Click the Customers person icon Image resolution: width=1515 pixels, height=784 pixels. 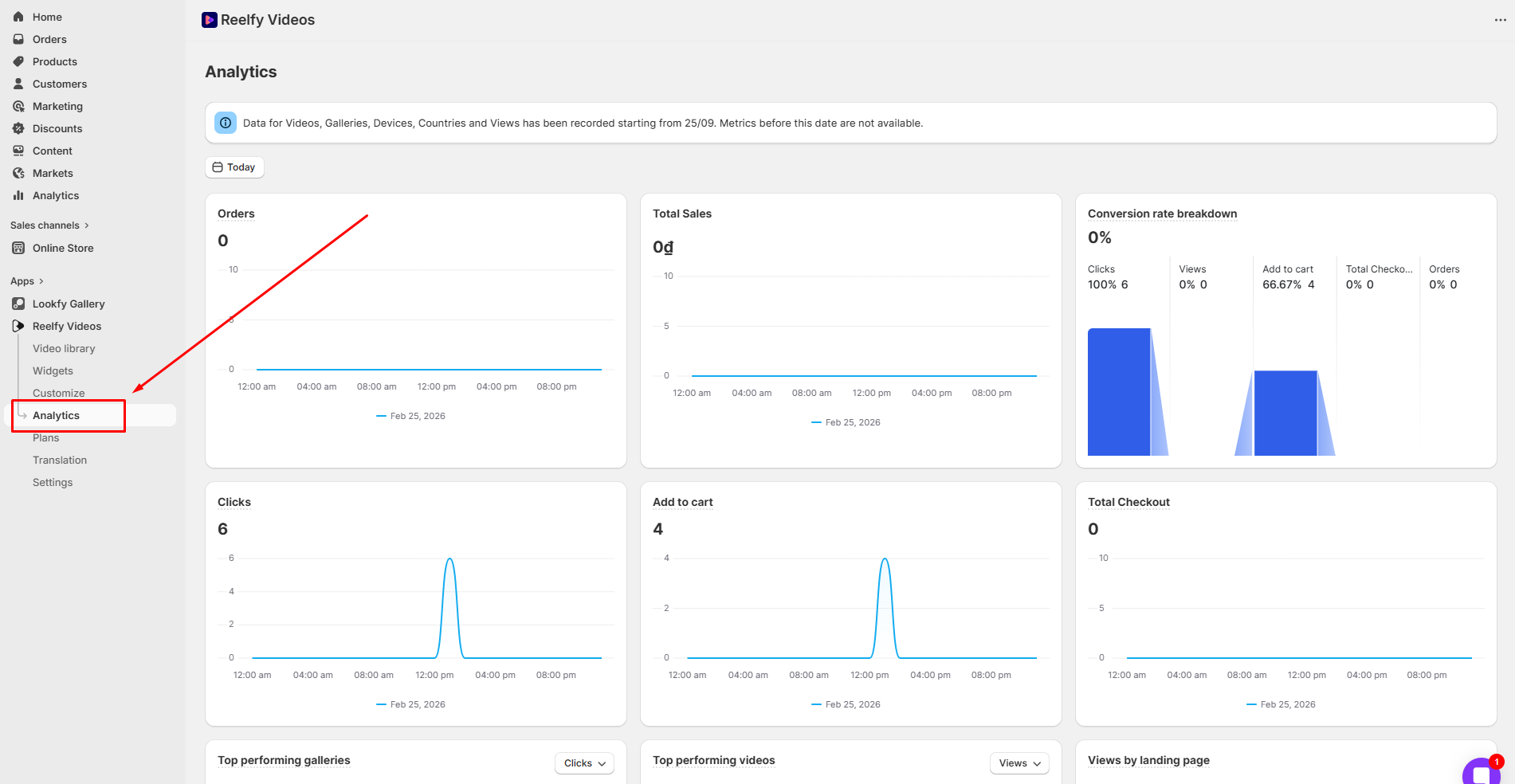pyautogui.click(x=18, y=84)
